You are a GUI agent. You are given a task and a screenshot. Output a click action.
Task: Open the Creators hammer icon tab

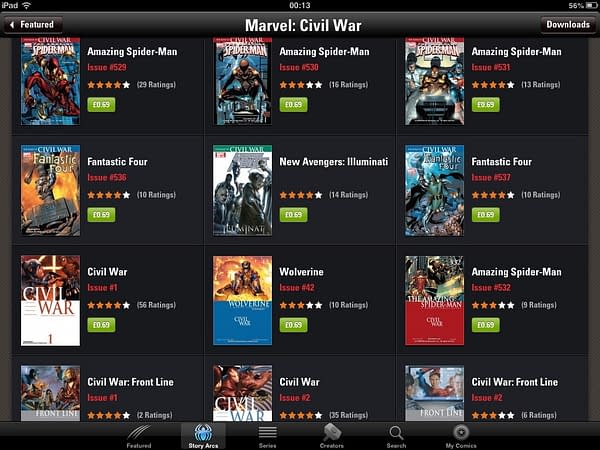coord(332,437)
